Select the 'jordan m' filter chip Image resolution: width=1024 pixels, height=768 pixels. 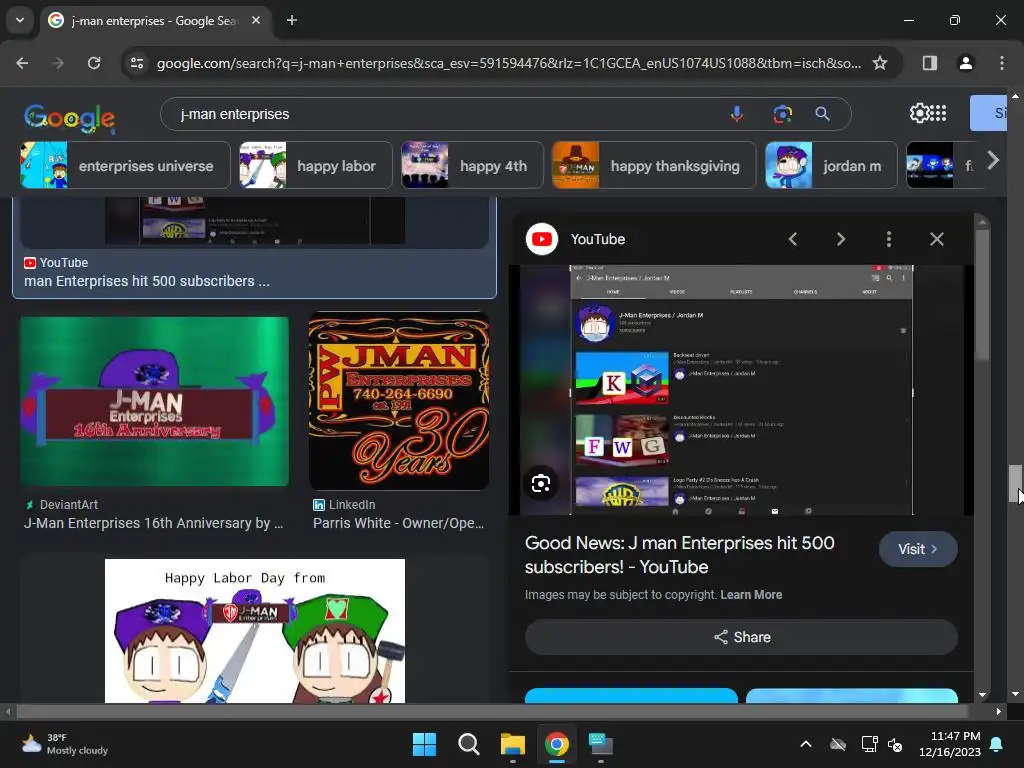831,165
